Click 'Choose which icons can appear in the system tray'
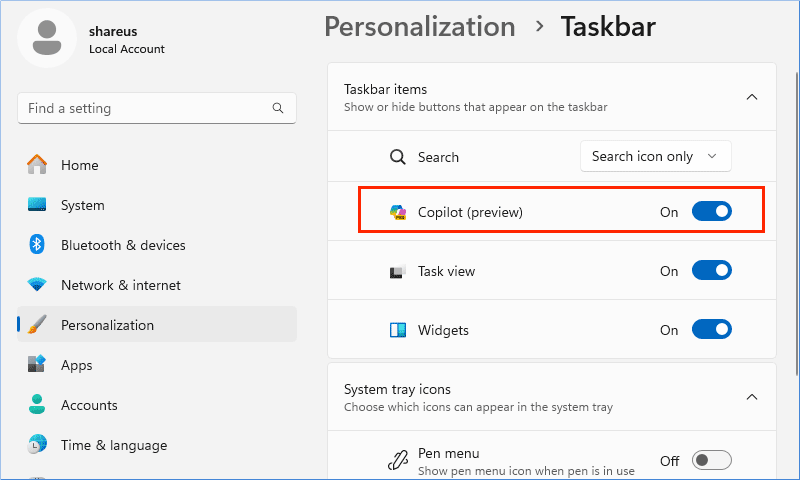The width and height of the screenshot is (800, 480). click(x=478, y=407)
